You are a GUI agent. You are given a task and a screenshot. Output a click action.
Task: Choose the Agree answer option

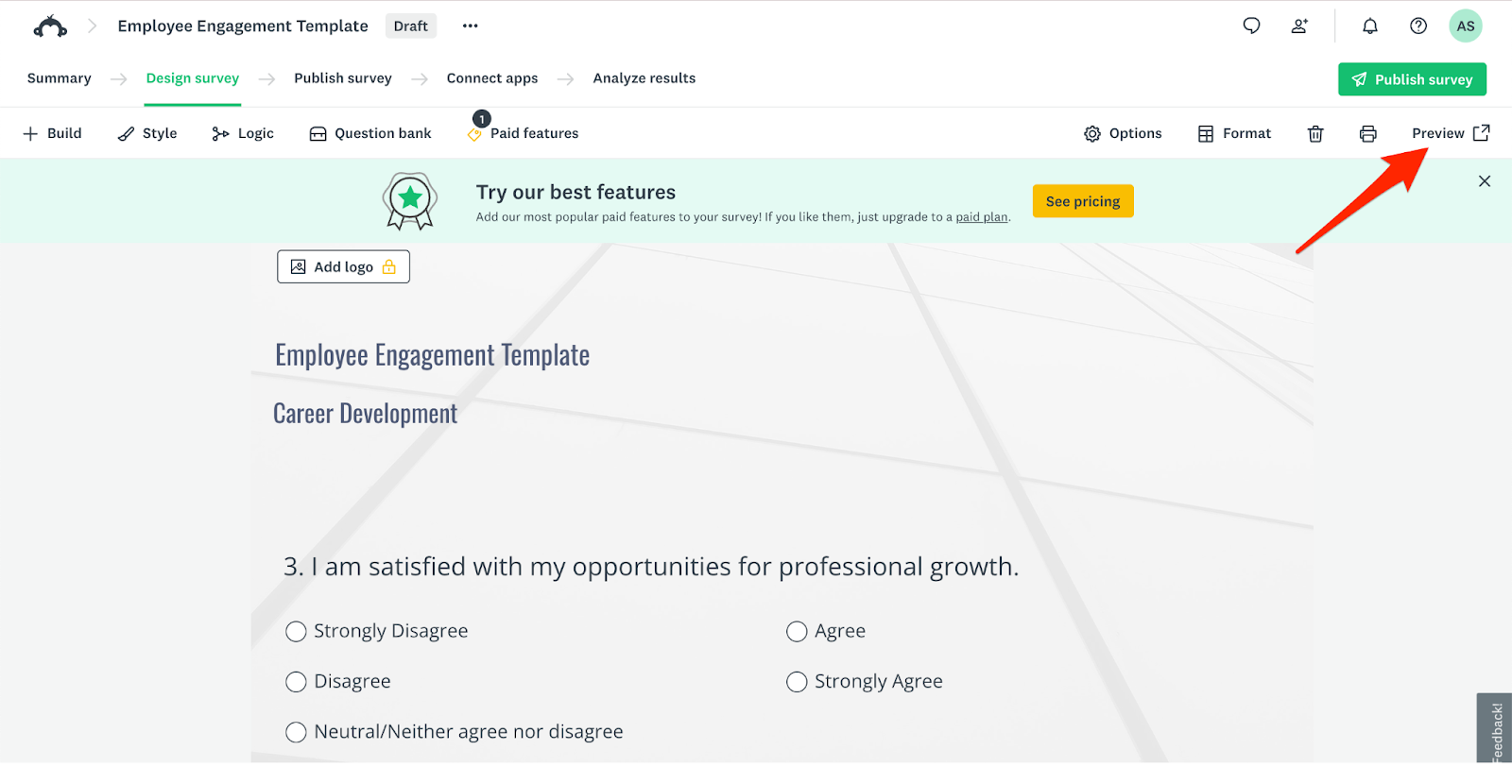[797, 631]
